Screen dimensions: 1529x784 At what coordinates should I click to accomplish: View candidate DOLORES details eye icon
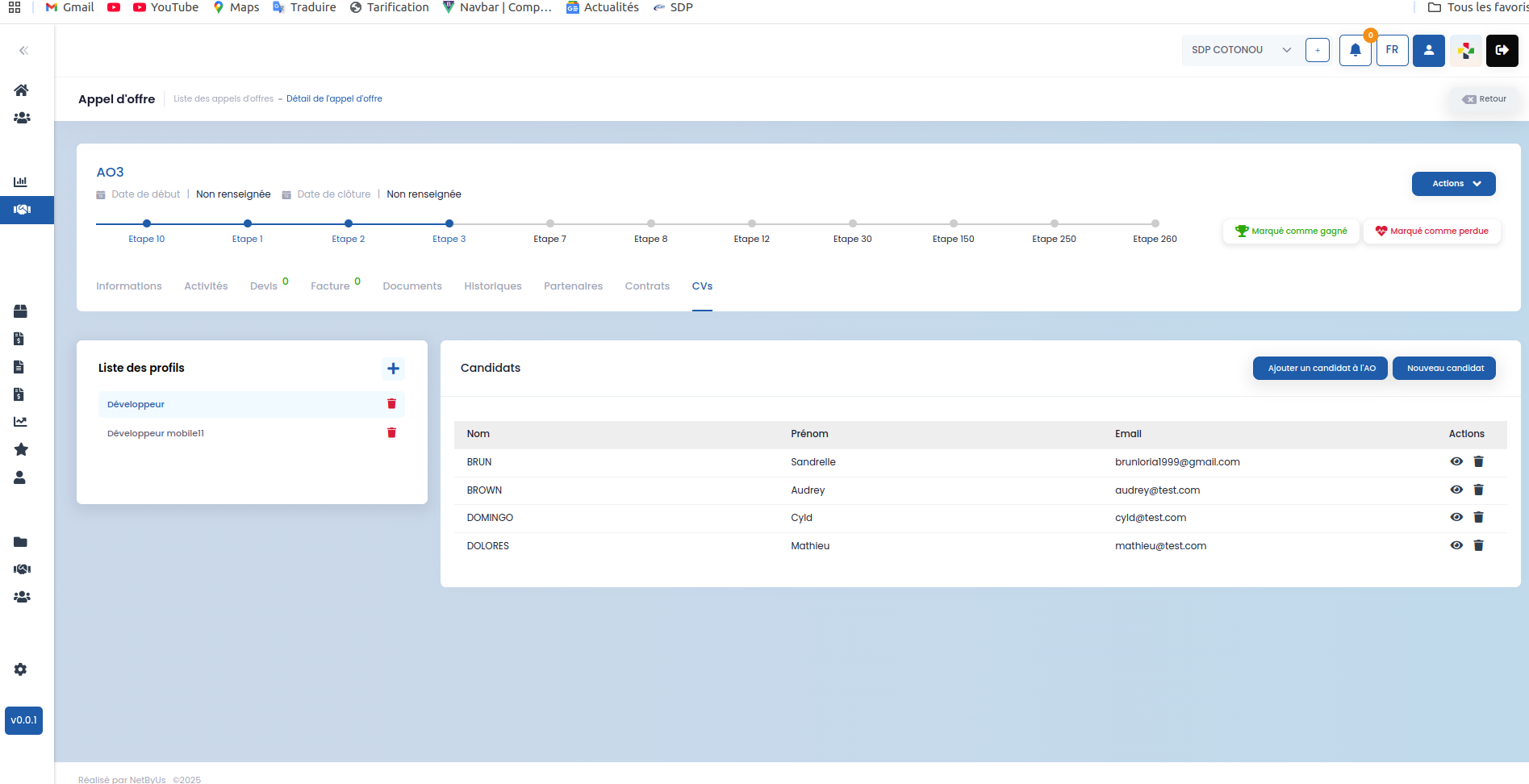1456,545
